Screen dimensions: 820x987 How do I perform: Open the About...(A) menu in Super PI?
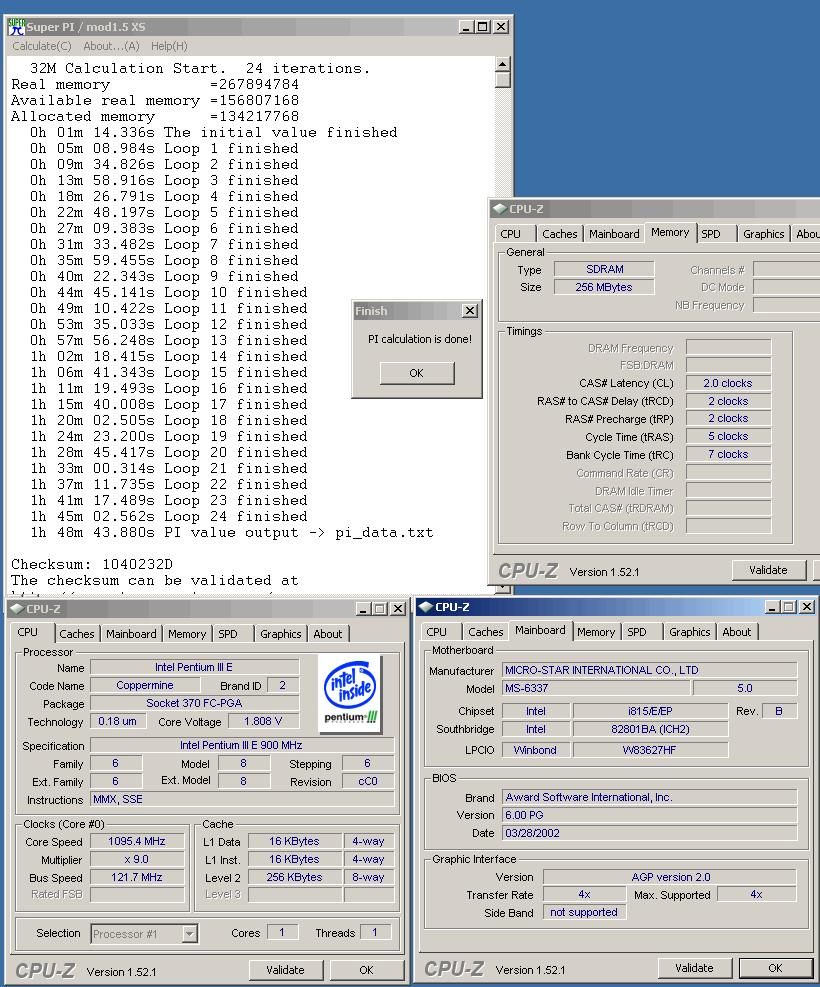pos(111,46)
